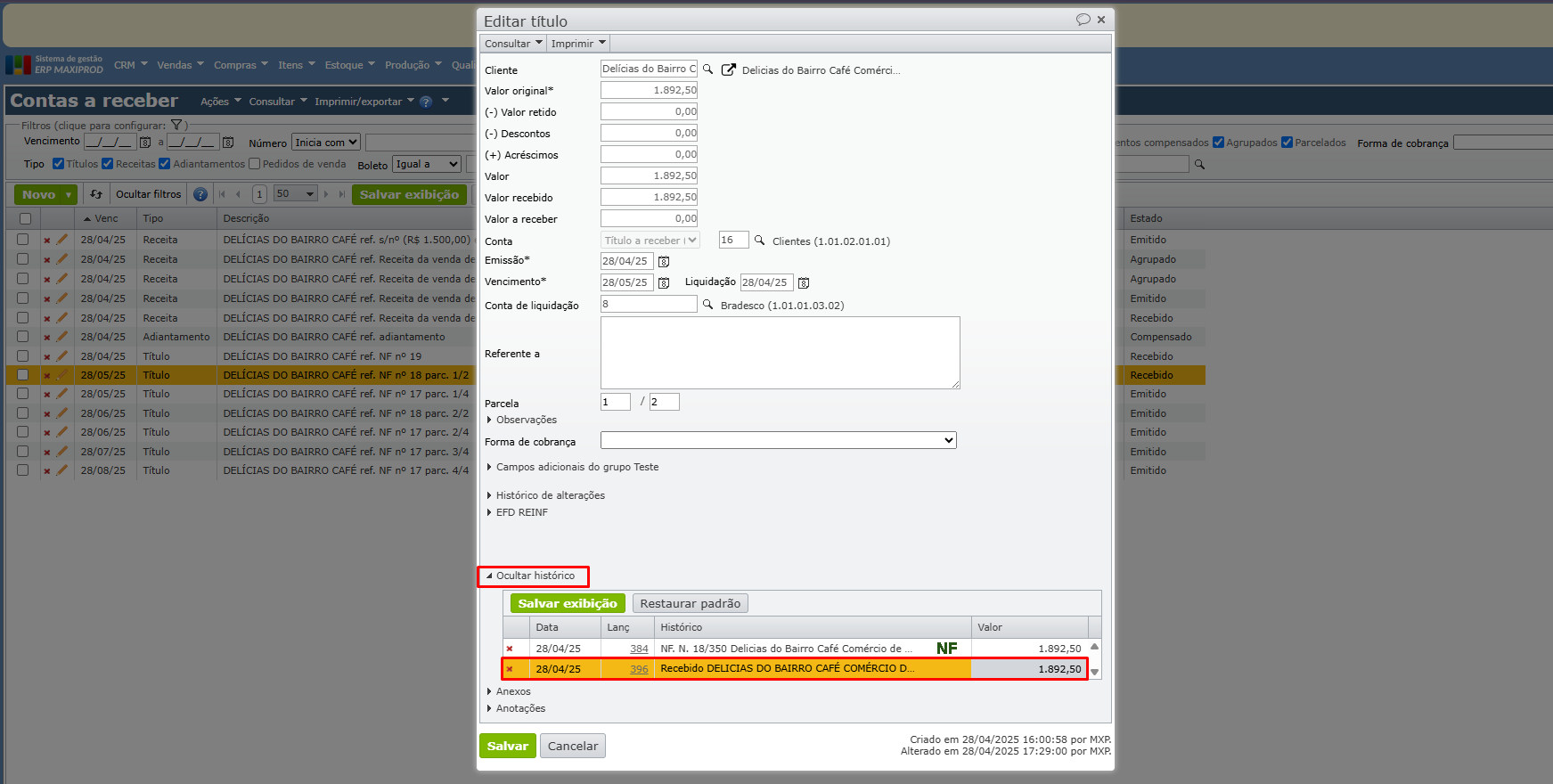Delete the NF nº 17 parc. 4/4 row

47,471
